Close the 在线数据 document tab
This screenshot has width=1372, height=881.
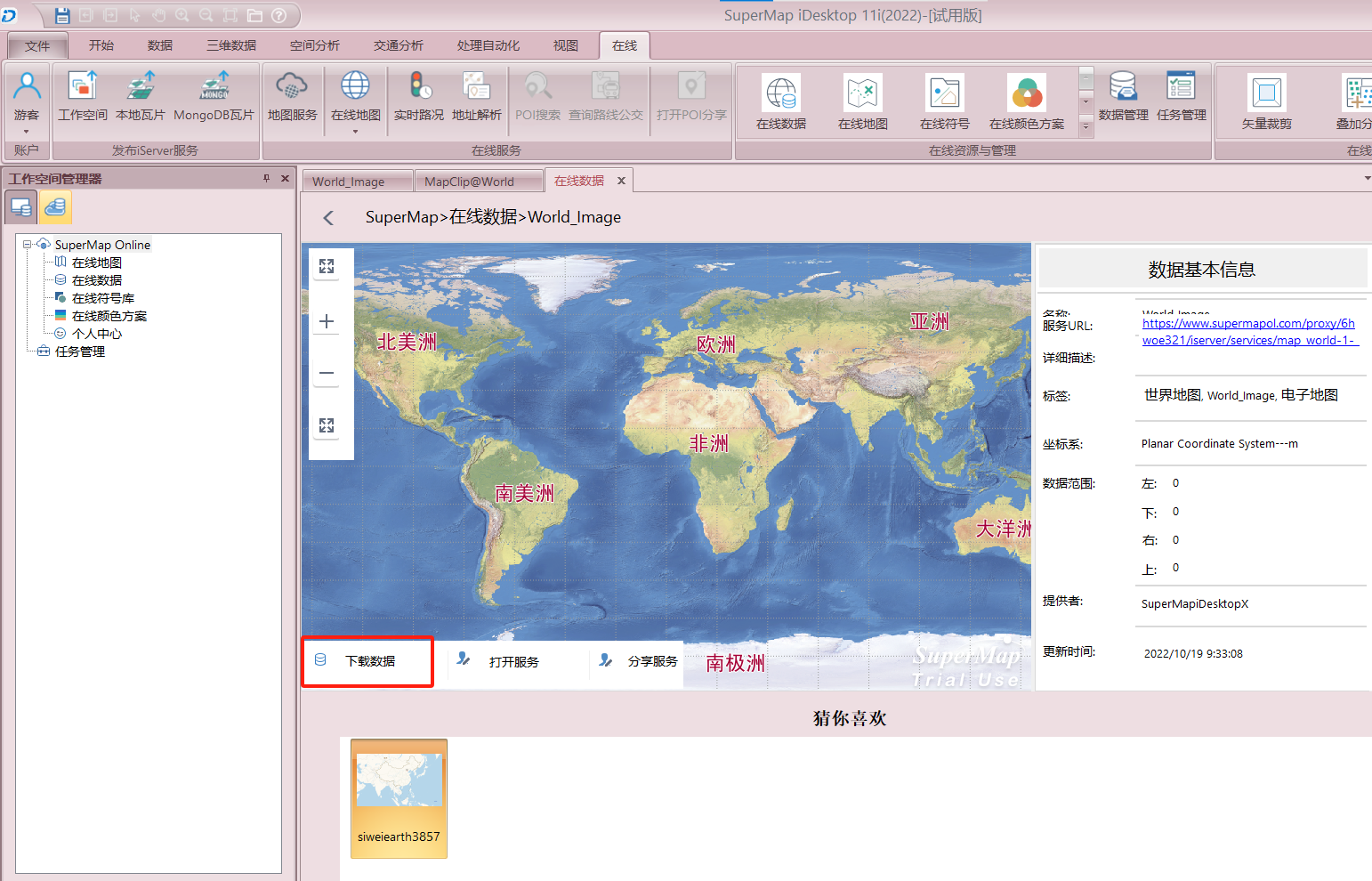coord(621,181)
